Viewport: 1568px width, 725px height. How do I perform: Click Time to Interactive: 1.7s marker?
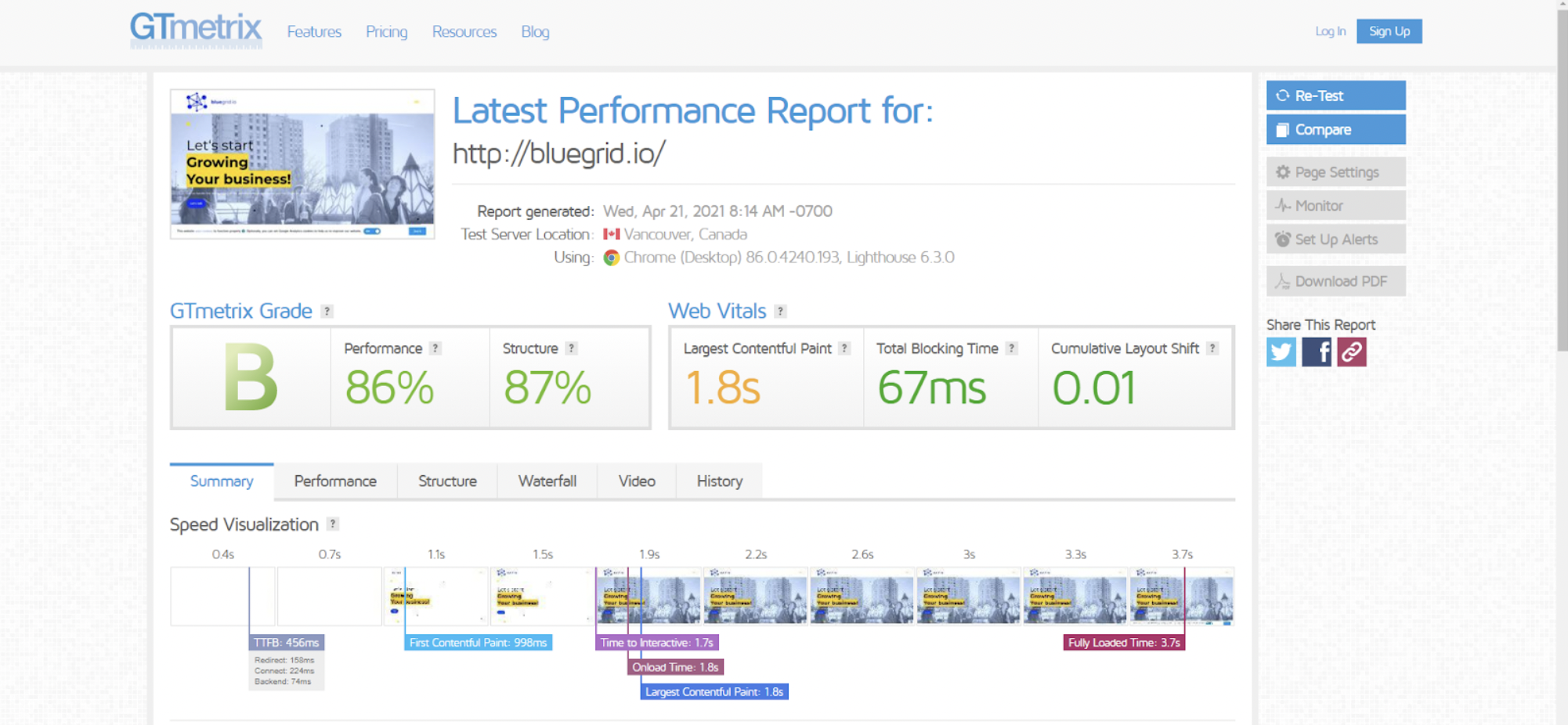656,643
